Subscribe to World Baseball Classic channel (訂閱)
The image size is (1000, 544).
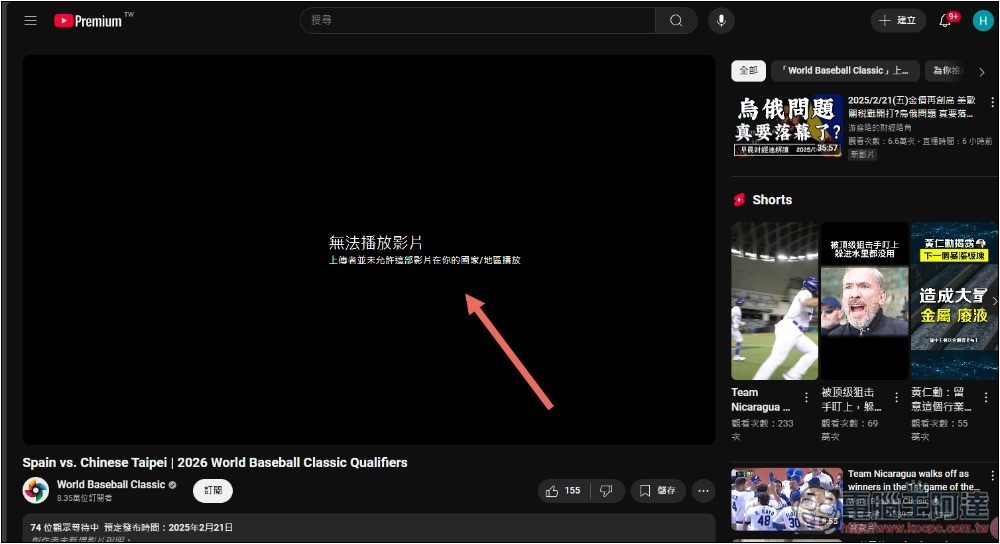[213, 491]
